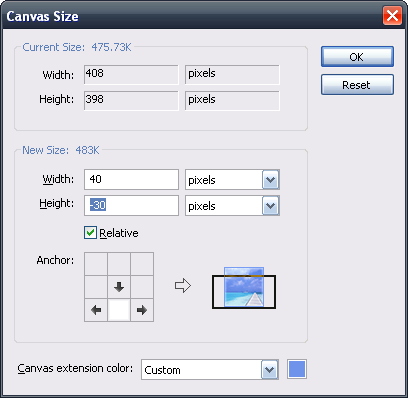Select the middle-right anchor cell
Screen dimensions: 408x398
click(x=142, y=287)
